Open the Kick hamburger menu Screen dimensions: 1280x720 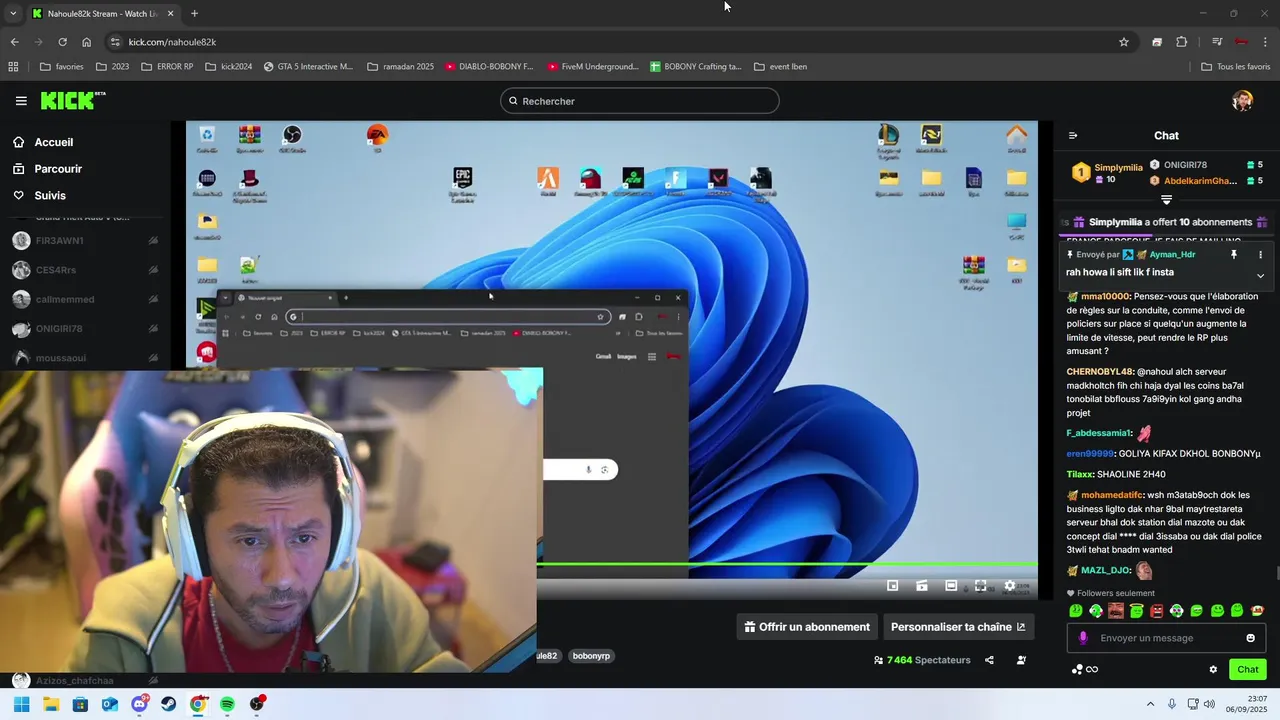point(21,101)
